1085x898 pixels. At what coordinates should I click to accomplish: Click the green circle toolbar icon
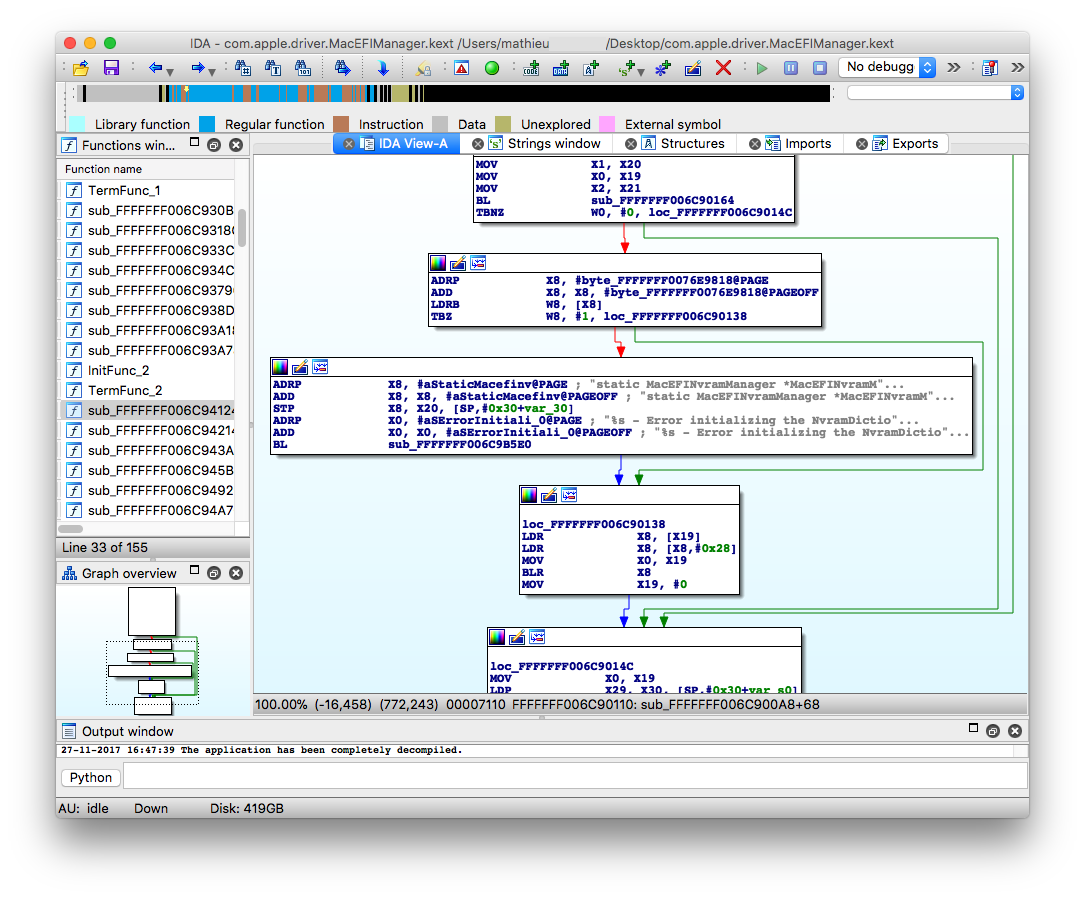click(x=491, y=68)
